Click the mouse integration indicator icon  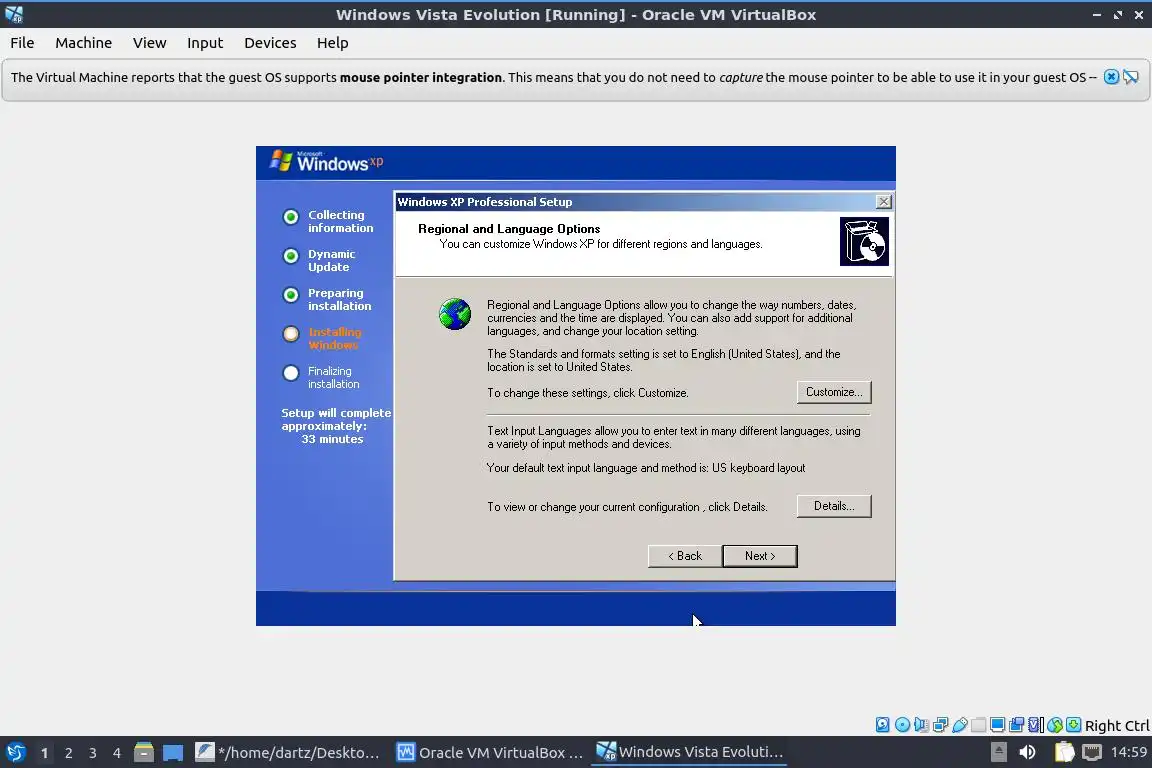pos(1055,725)
